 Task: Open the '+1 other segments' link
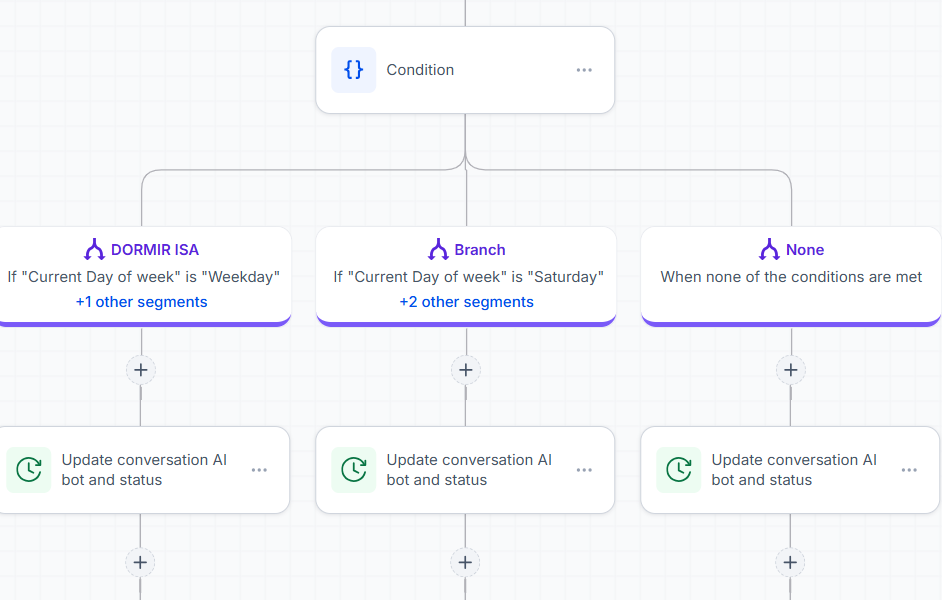tap(141, 302)
